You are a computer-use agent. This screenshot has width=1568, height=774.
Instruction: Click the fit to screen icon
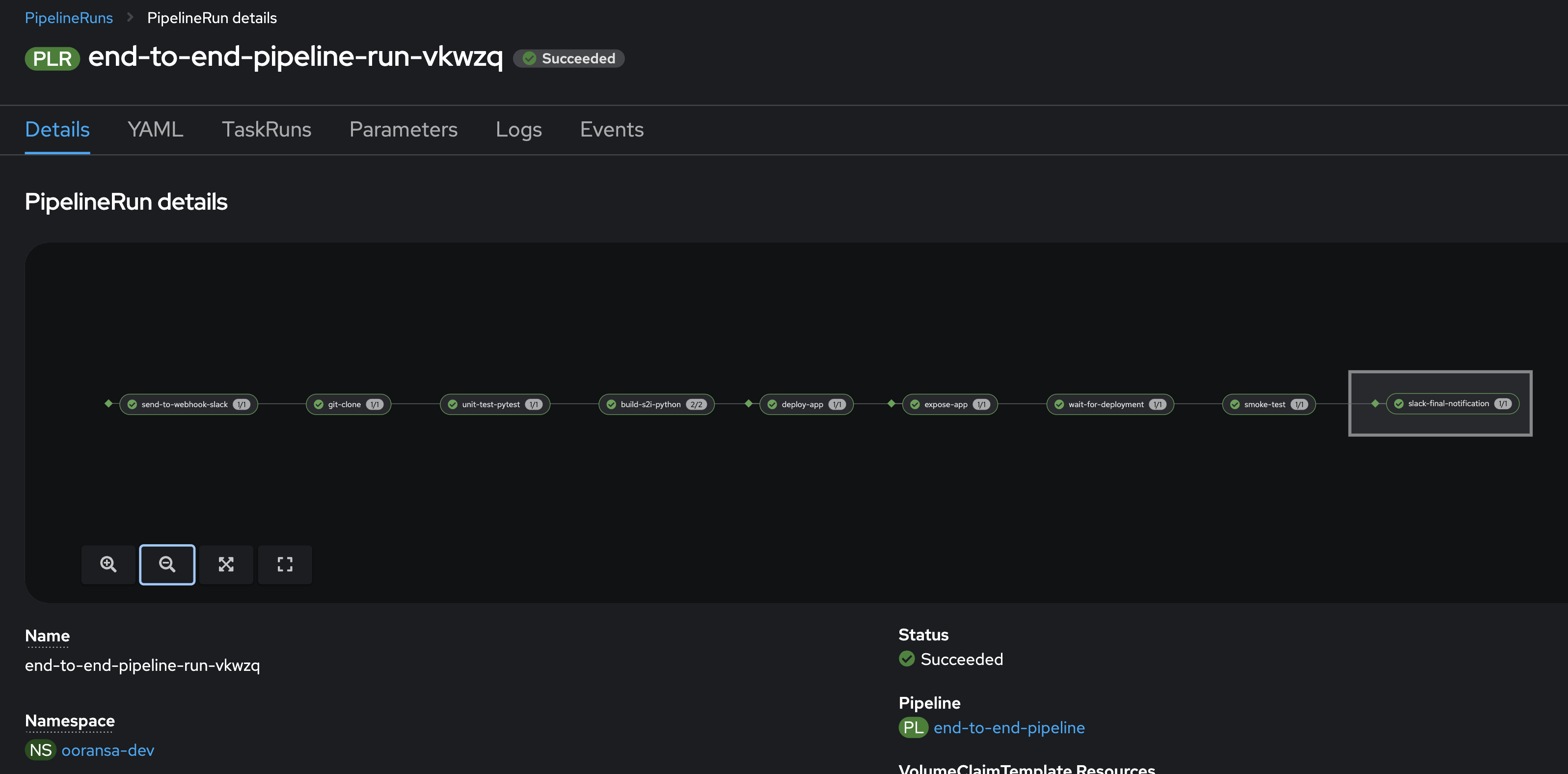pyautogui.click(x=226, y=564)
